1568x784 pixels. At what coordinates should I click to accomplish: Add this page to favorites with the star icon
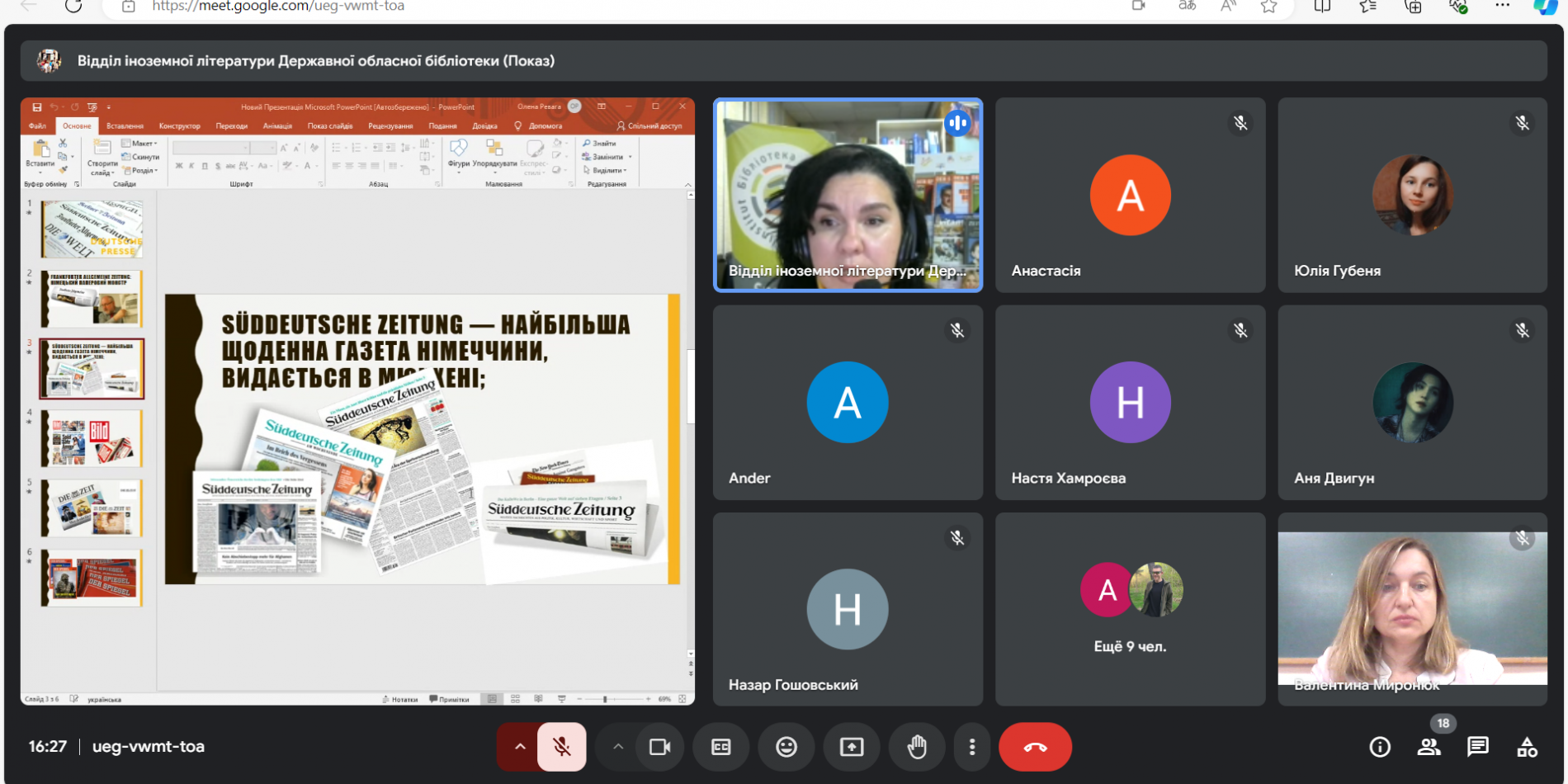click(1269, 7)
